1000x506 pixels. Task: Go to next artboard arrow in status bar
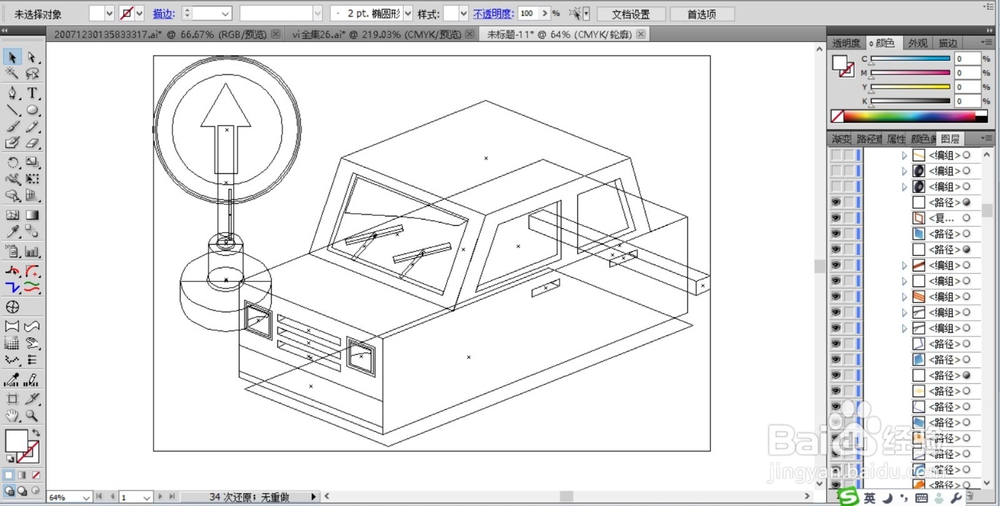click(160, 496)
